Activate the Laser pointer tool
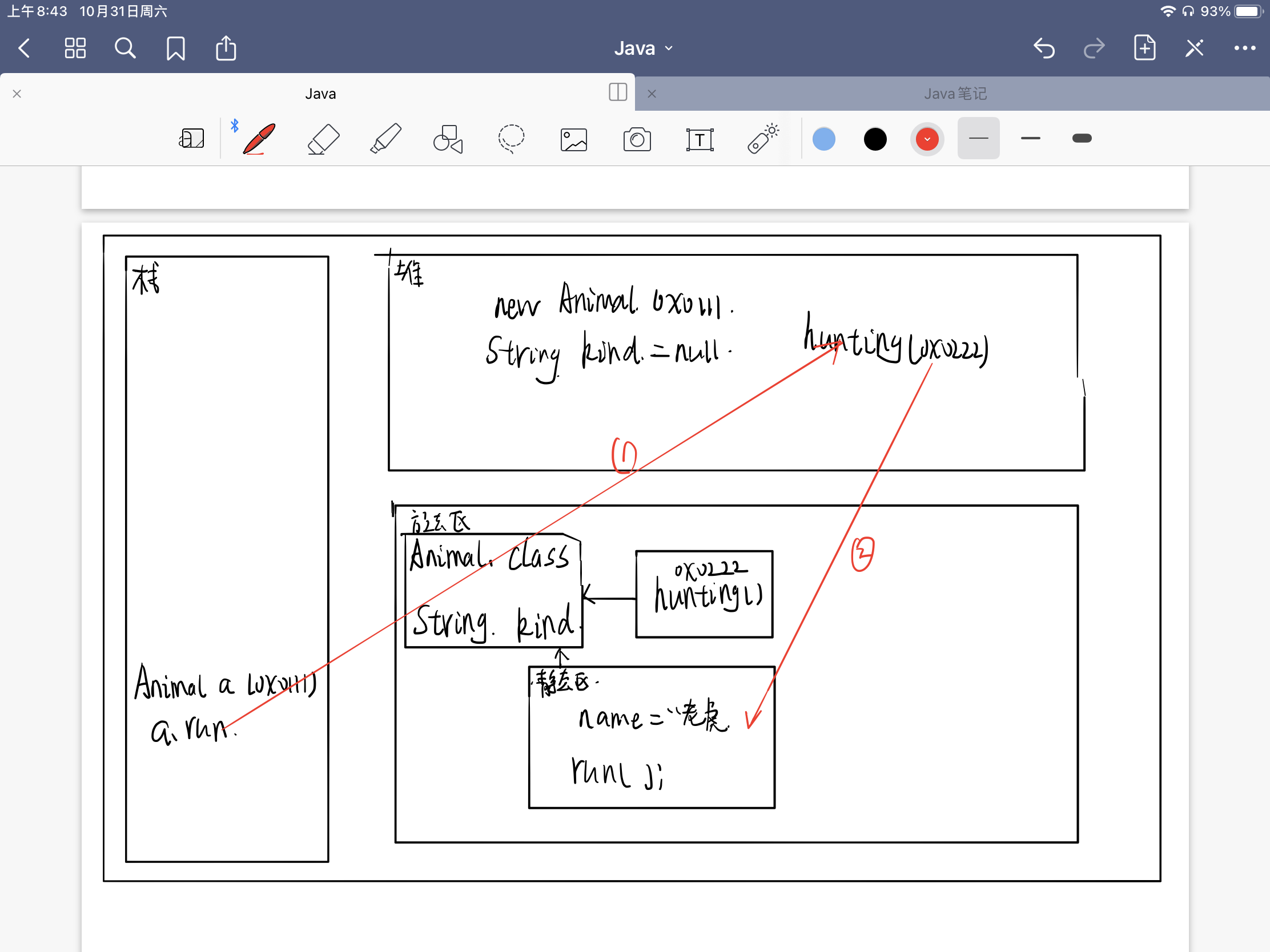 tap(763, 139)
